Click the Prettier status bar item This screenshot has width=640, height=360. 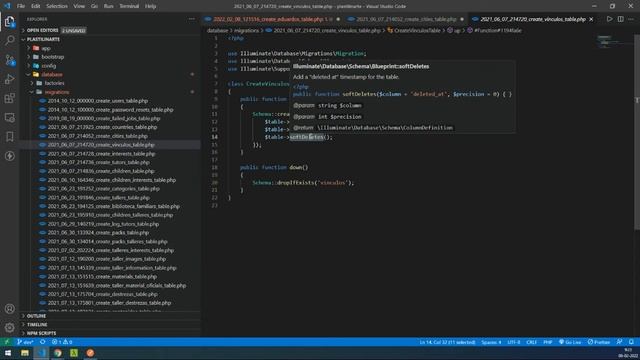(599, 342)
